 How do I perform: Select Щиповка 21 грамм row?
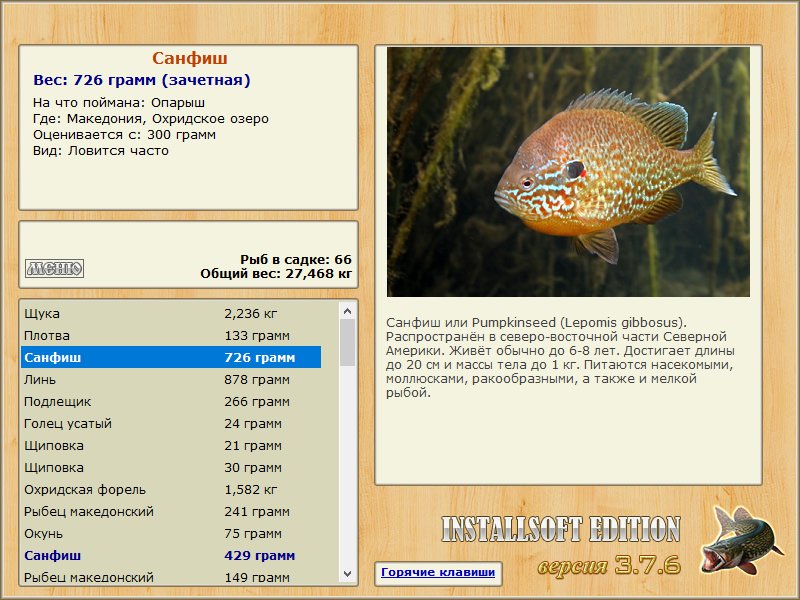point(171,445)
